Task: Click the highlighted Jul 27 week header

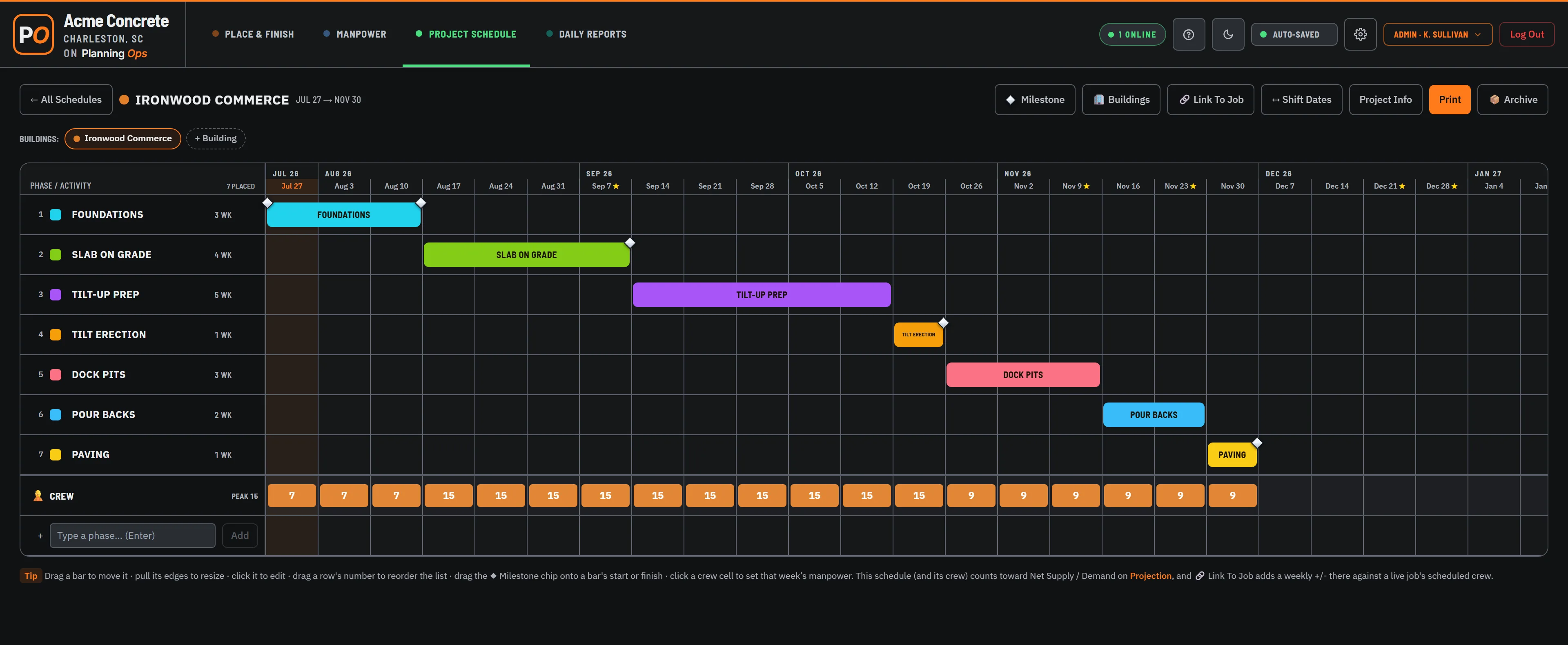Action: click(292, 186)
